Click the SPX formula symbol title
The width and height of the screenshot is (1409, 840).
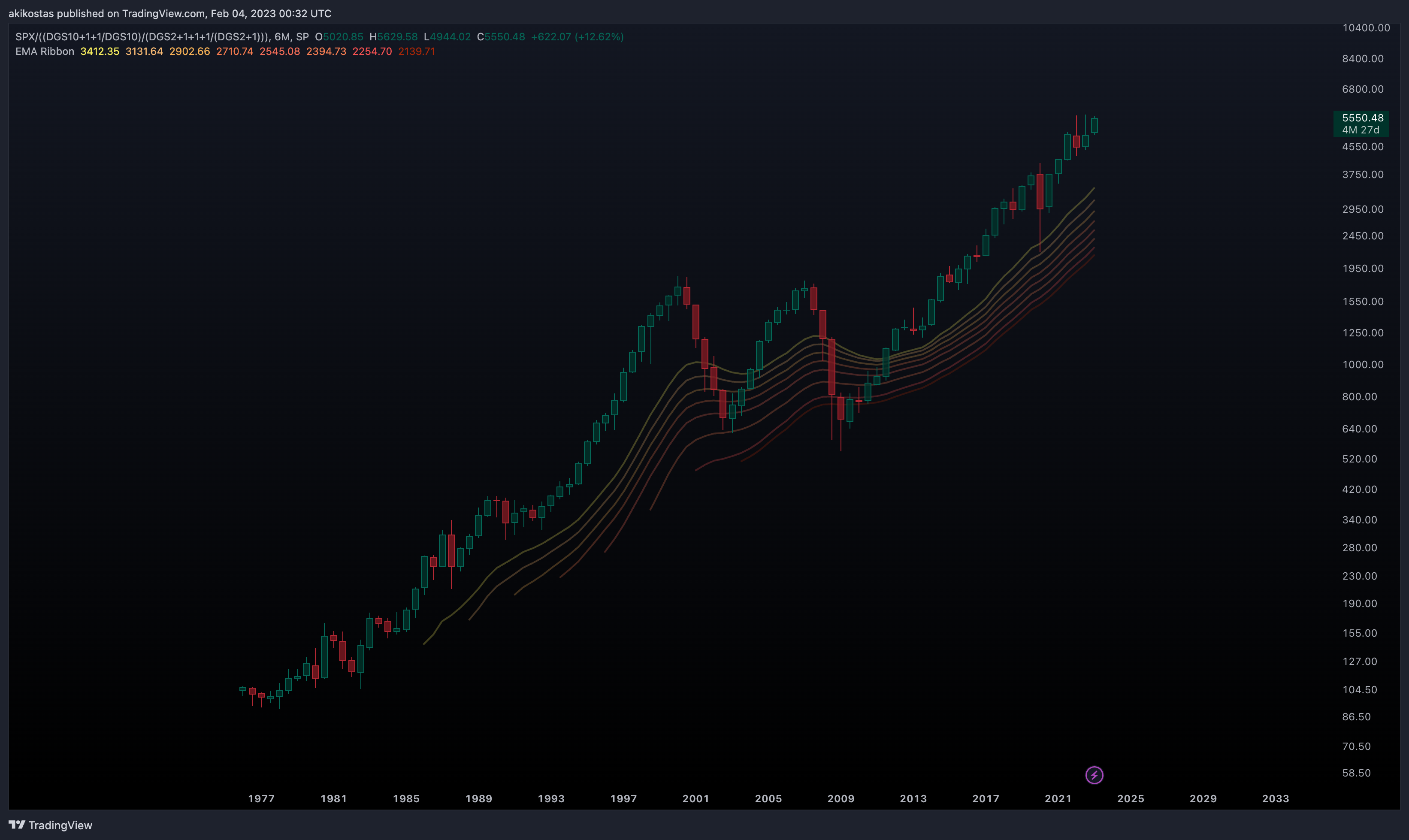coord(162,37)
